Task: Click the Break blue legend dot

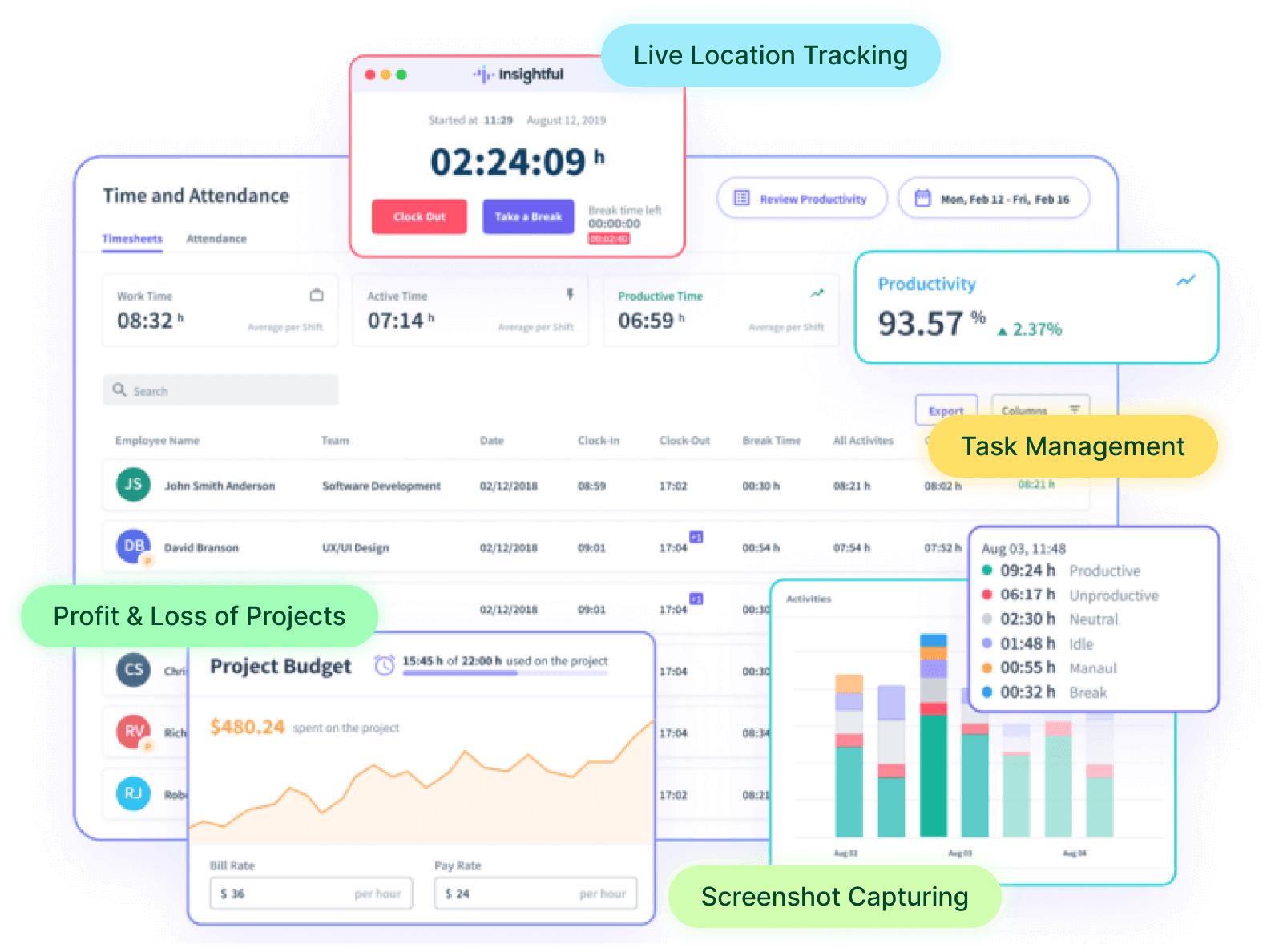Action: (987, 692)
